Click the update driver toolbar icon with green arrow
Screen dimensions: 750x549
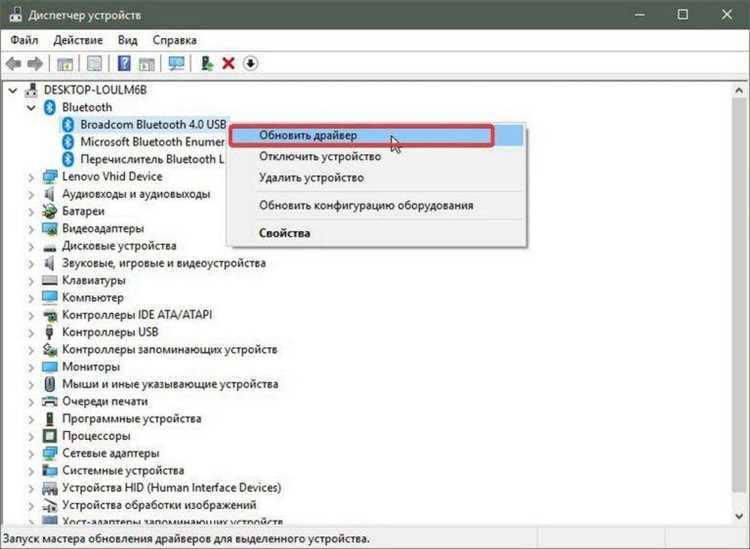(x=207, y=63)
